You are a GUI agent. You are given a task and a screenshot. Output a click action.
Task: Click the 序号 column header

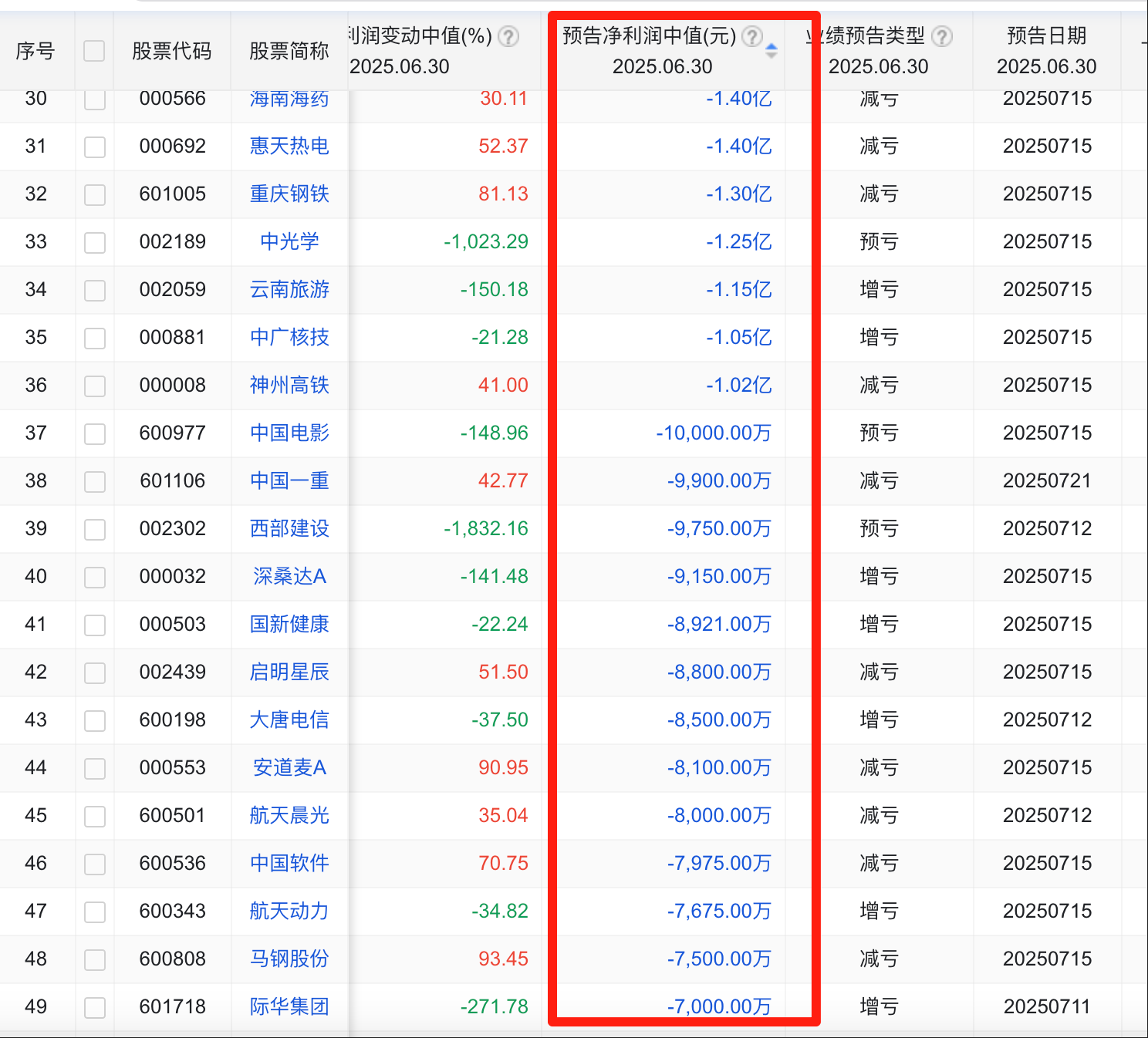tap(35, 51)
